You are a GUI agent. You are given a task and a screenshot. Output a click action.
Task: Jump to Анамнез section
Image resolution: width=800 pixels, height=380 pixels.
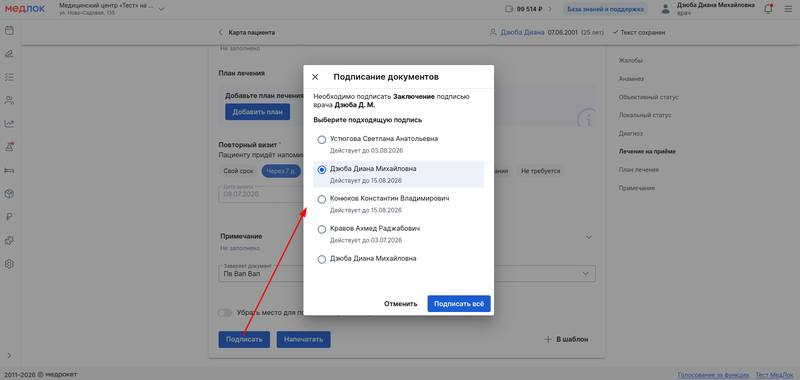click(x=631, y=79)
